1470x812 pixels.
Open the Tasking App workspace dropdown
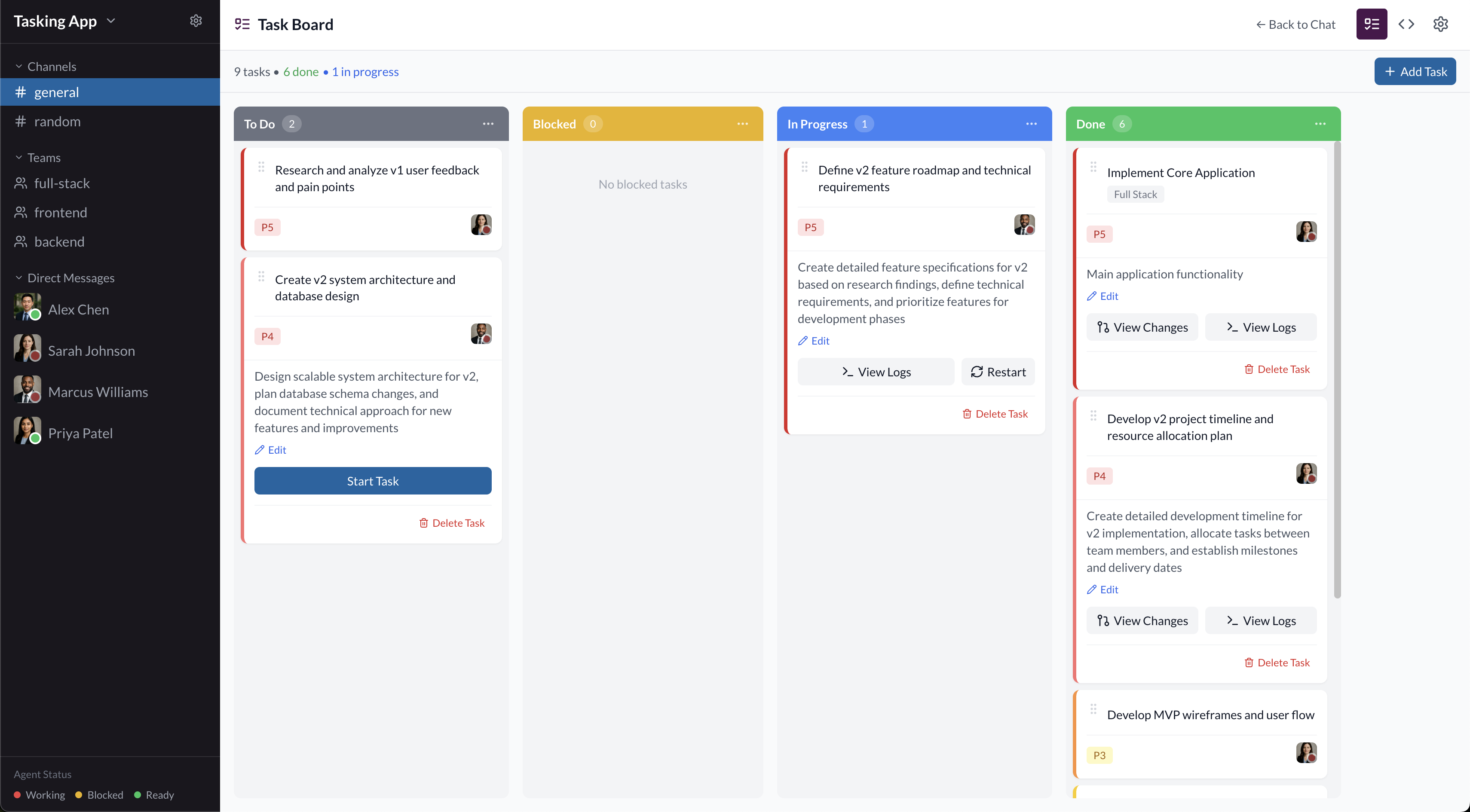coord(112,21)
